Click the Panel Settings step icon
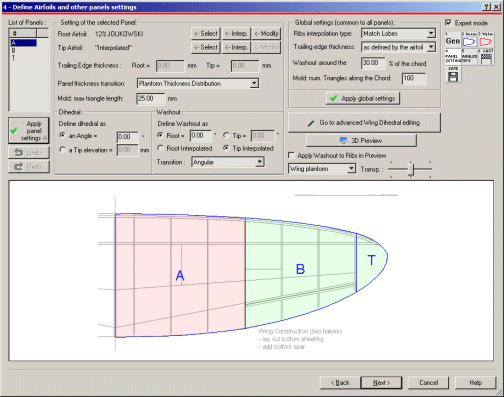The image size is (504, 397). click(453, 56)
